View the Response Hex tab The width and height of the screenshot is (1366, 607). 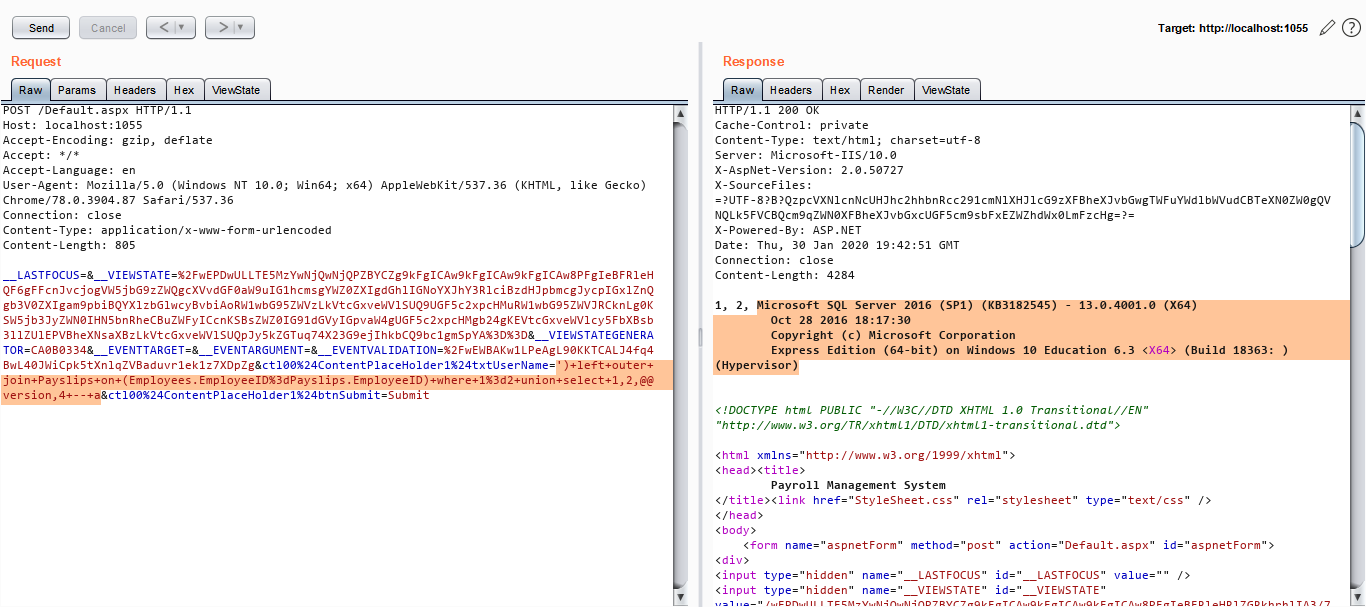pos(840,90)
